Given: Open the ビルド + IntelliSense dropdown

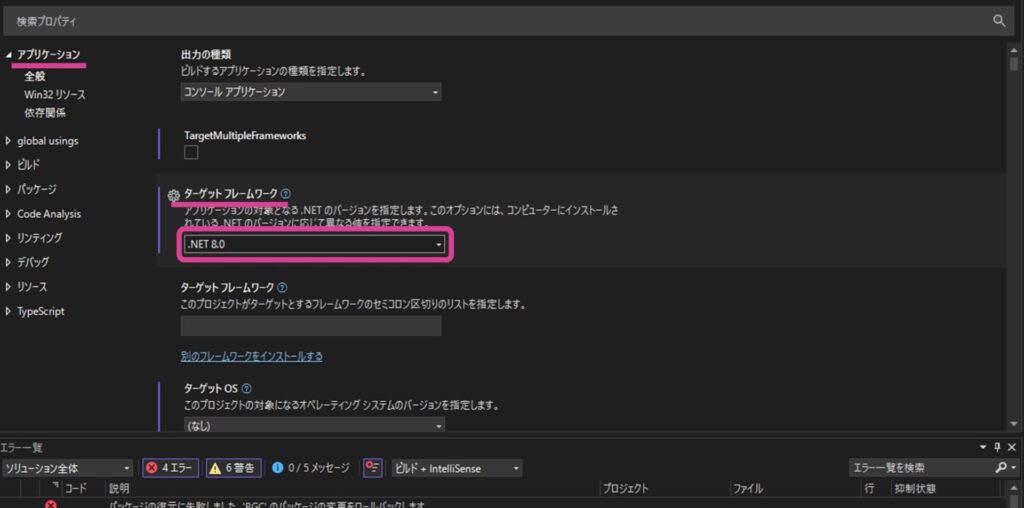Looking at the screenshot, I should coord(456,468).
